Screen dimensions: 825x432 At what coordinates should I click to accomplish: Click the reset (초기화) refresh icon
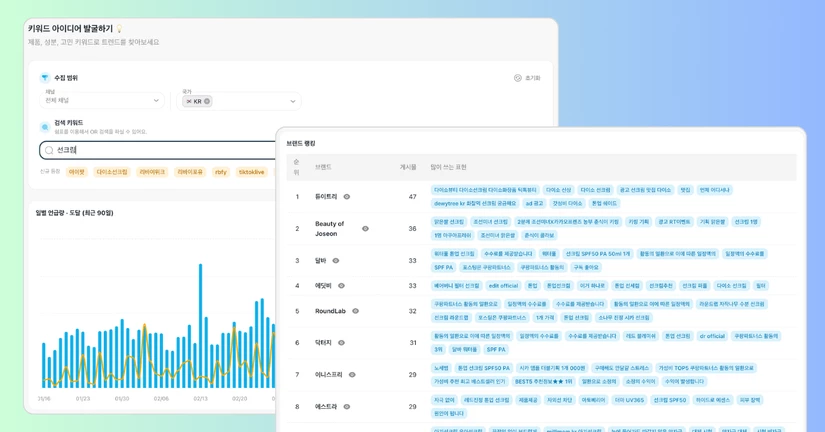[x=518, y=78]
